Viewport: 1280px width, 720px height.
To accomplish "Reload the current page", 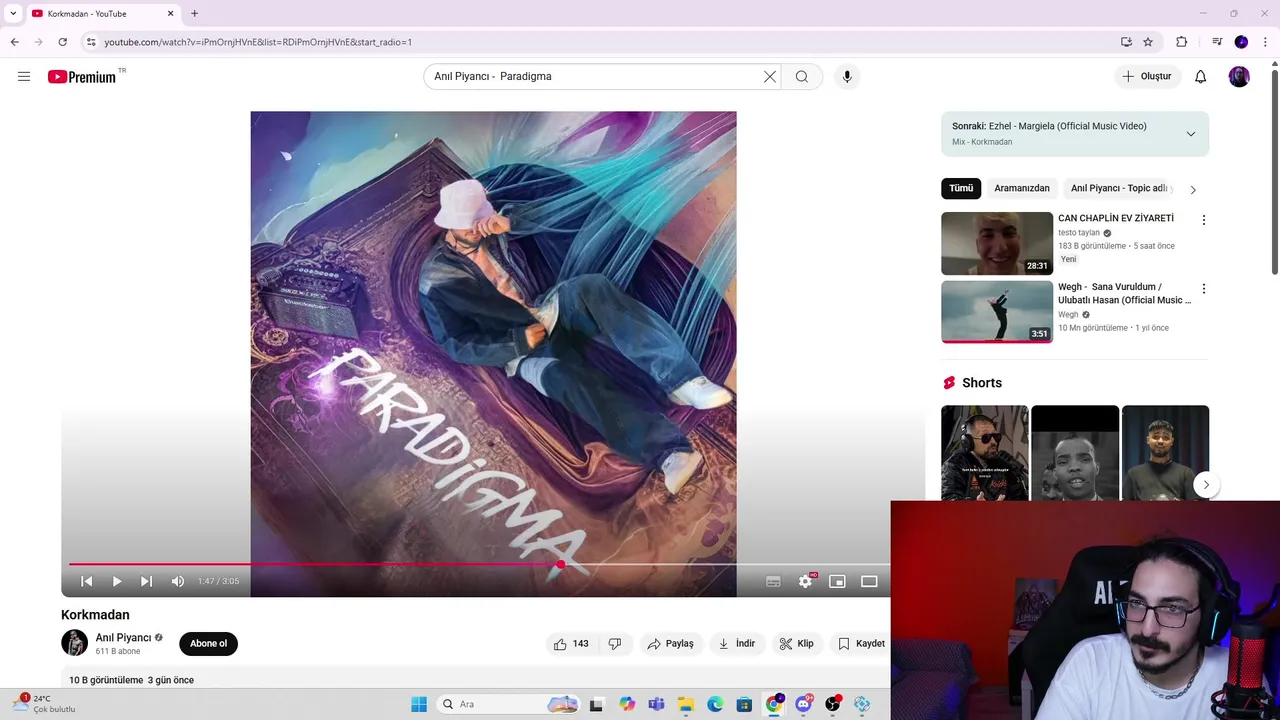I will tap(62, 42).
